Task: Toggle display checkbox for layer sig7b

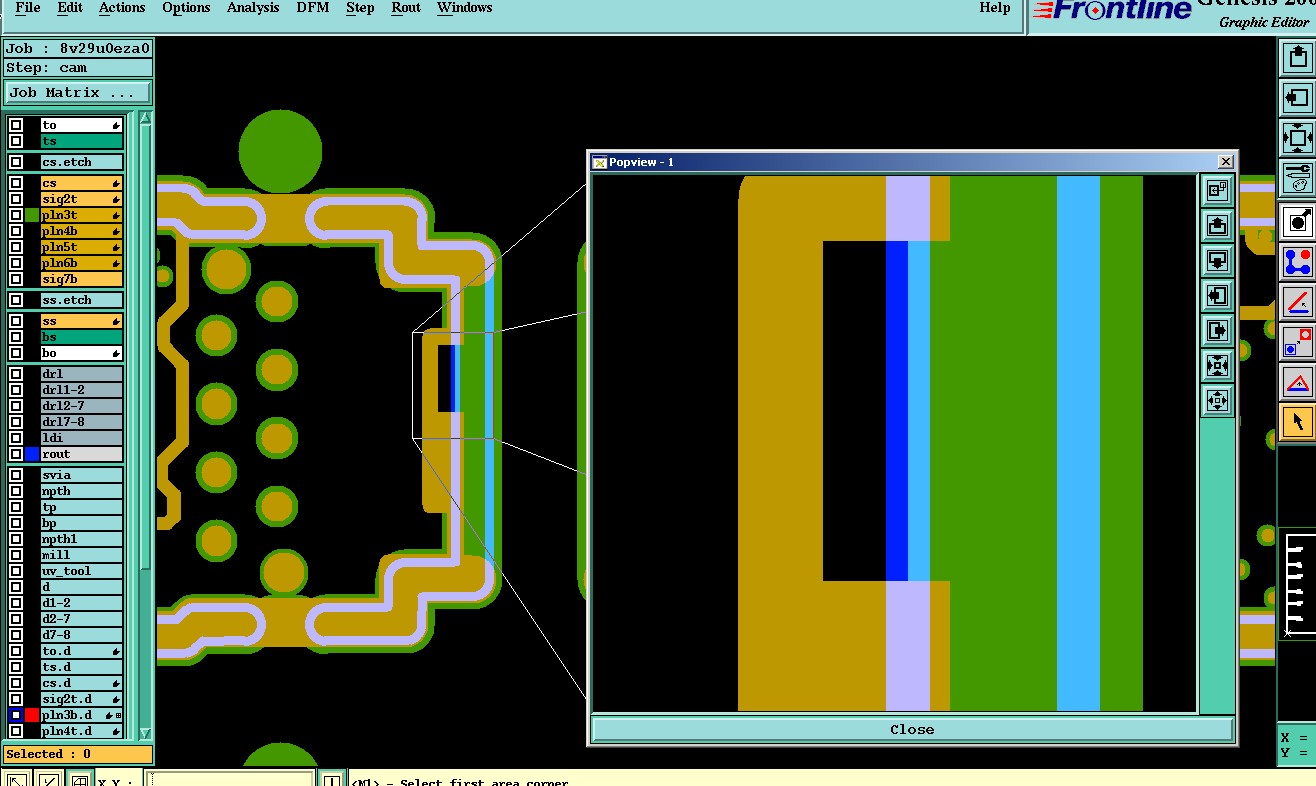Action: [16, 279]
